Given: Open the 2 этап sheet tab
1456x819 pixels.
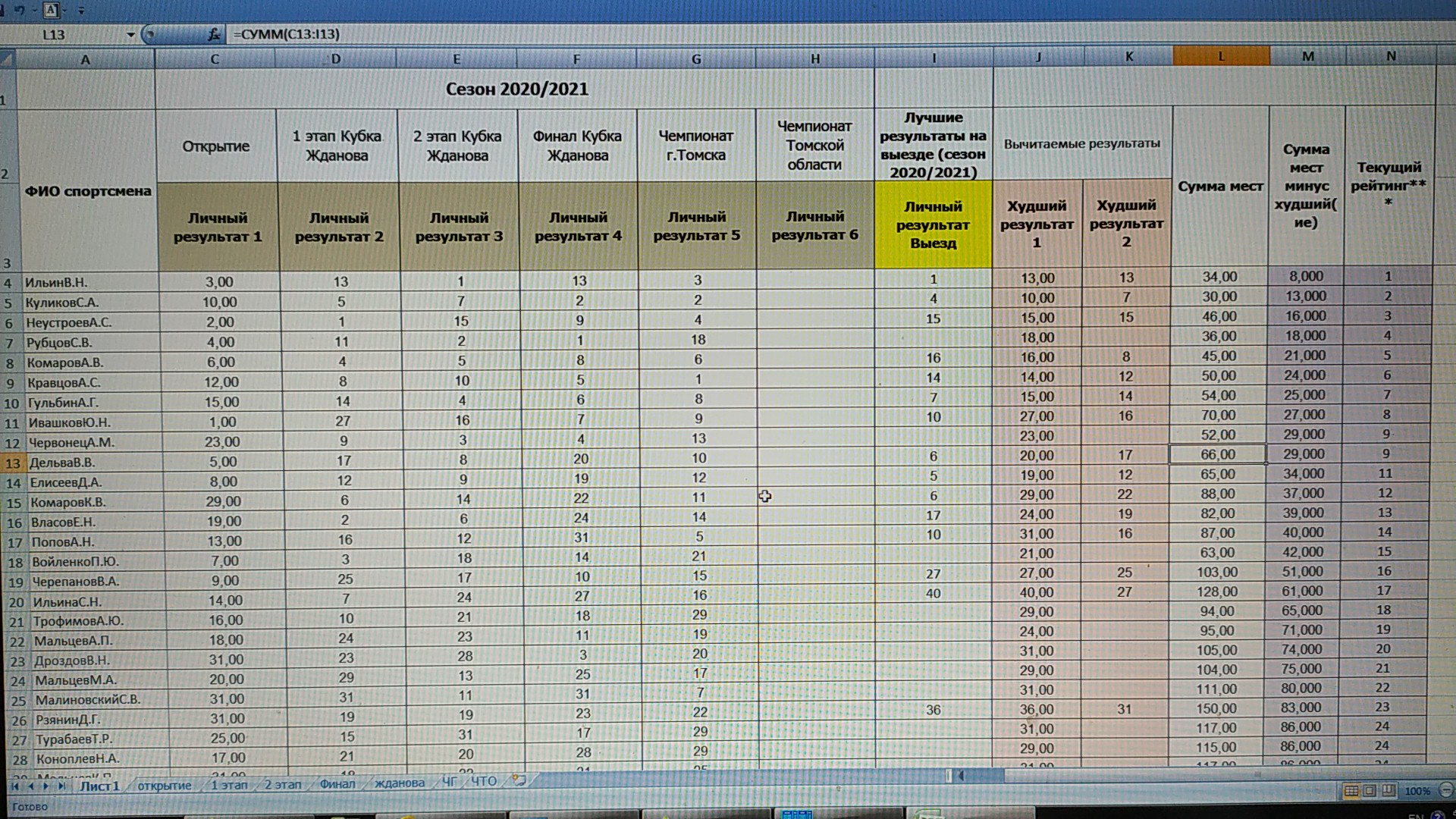Looking at the screenshot, I should coord(283,785).
